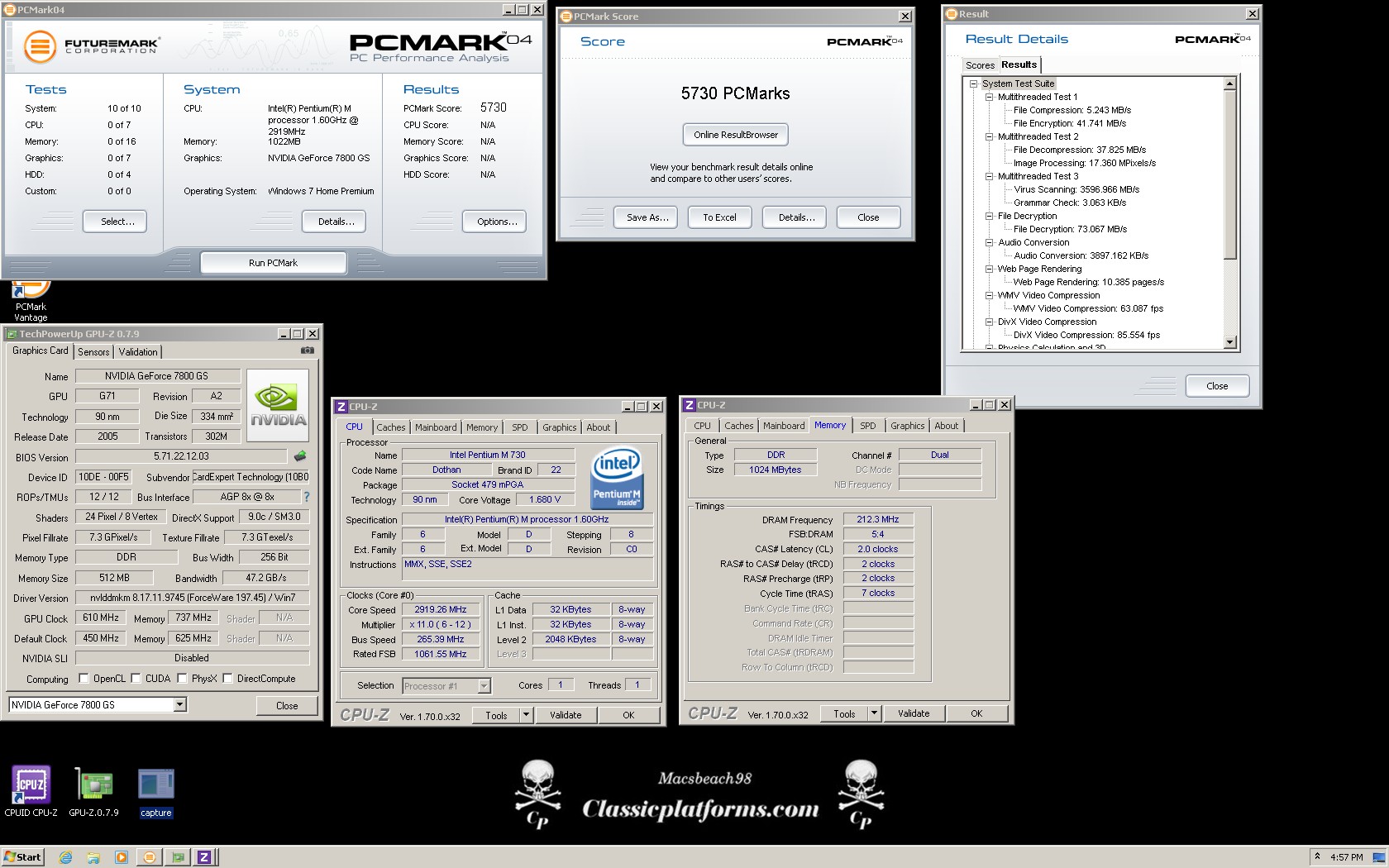
Task: Click the AGP bus interface question mark icon
Action: 307,497
